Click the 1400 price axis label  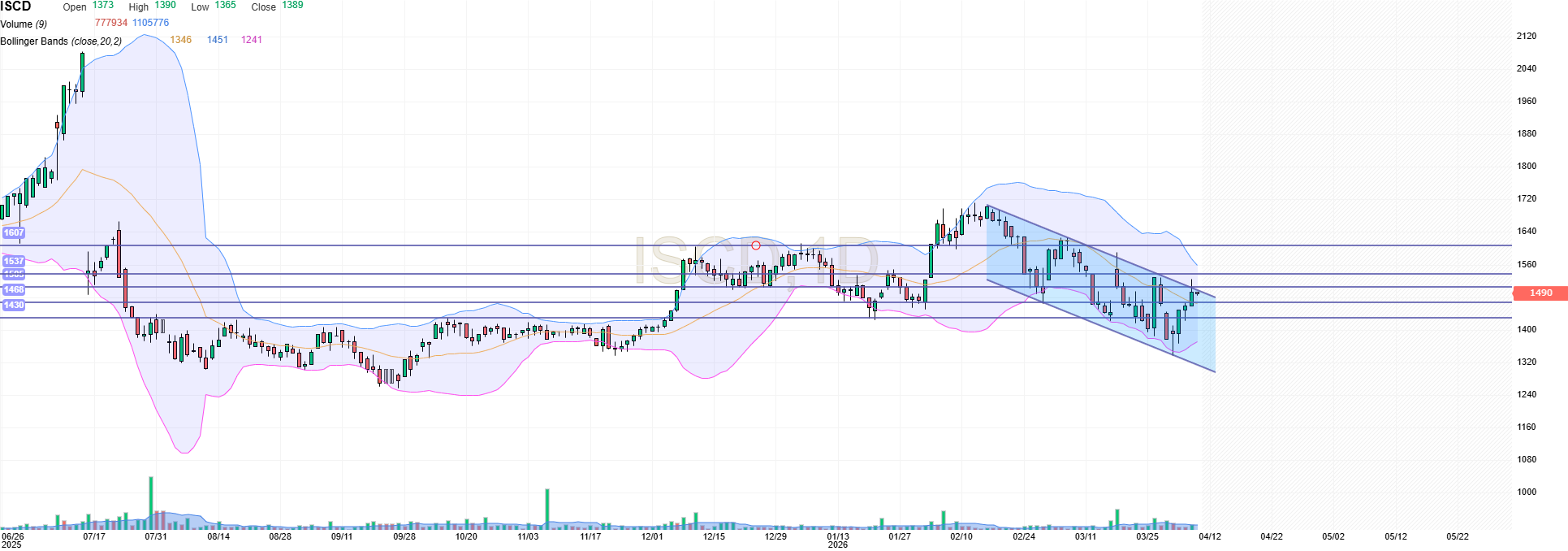pos(1527,329)
